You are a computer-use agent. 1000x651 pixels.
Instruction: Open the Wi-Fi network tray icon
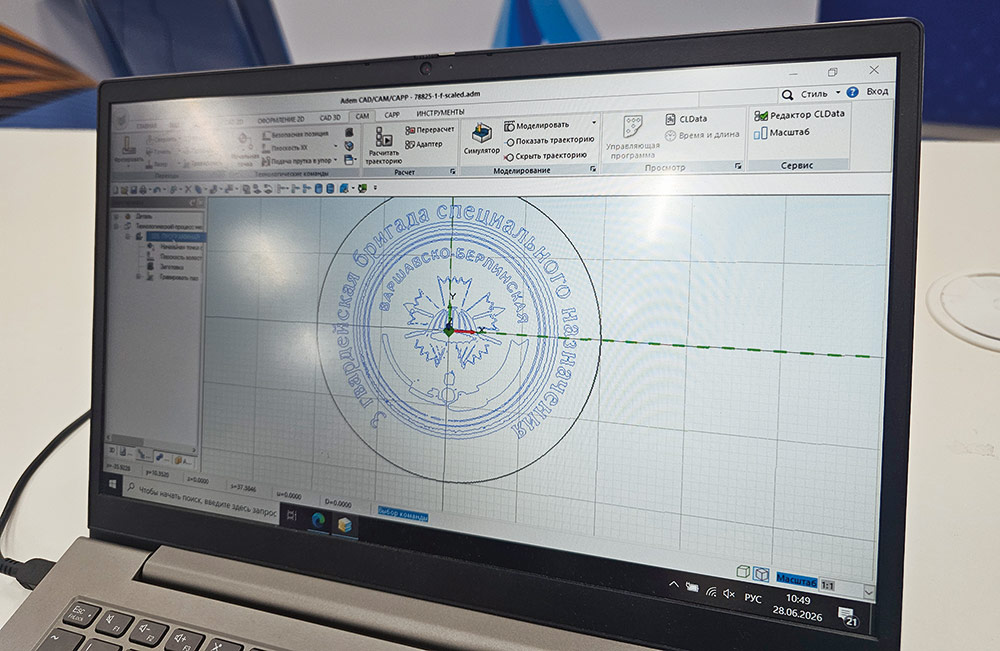711,592
